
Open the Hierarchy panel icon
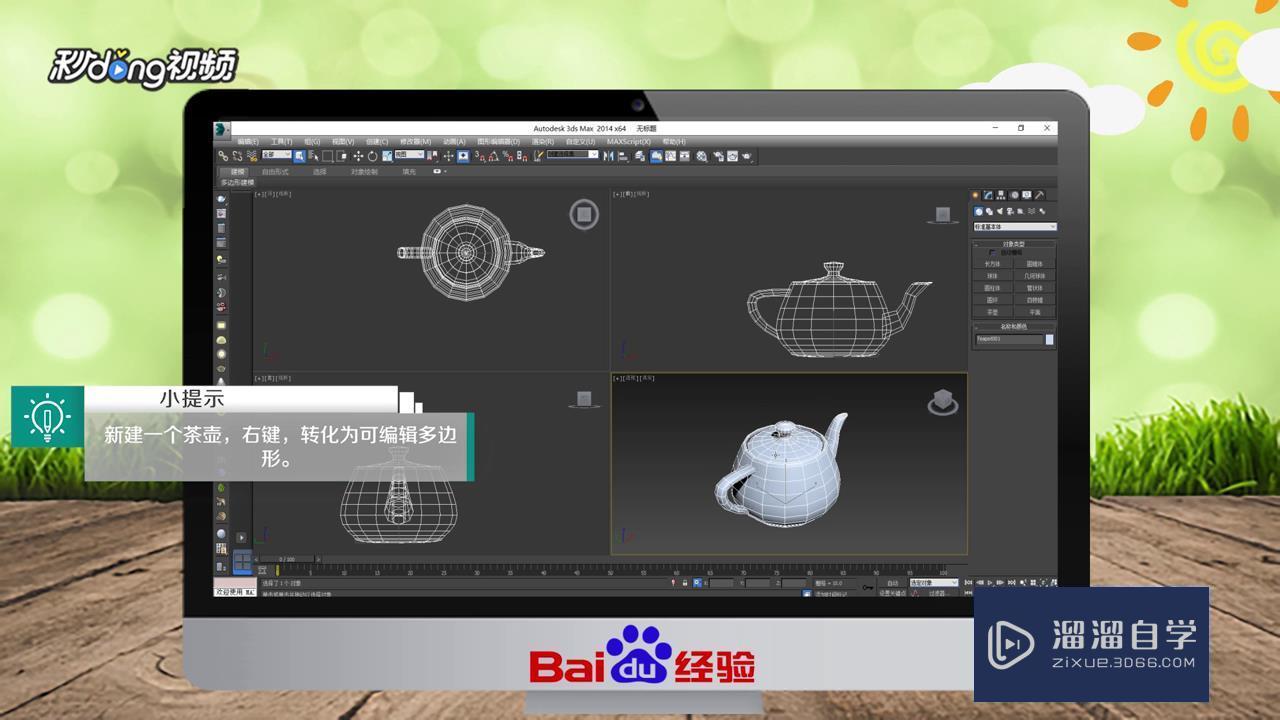coord(1001,195)
